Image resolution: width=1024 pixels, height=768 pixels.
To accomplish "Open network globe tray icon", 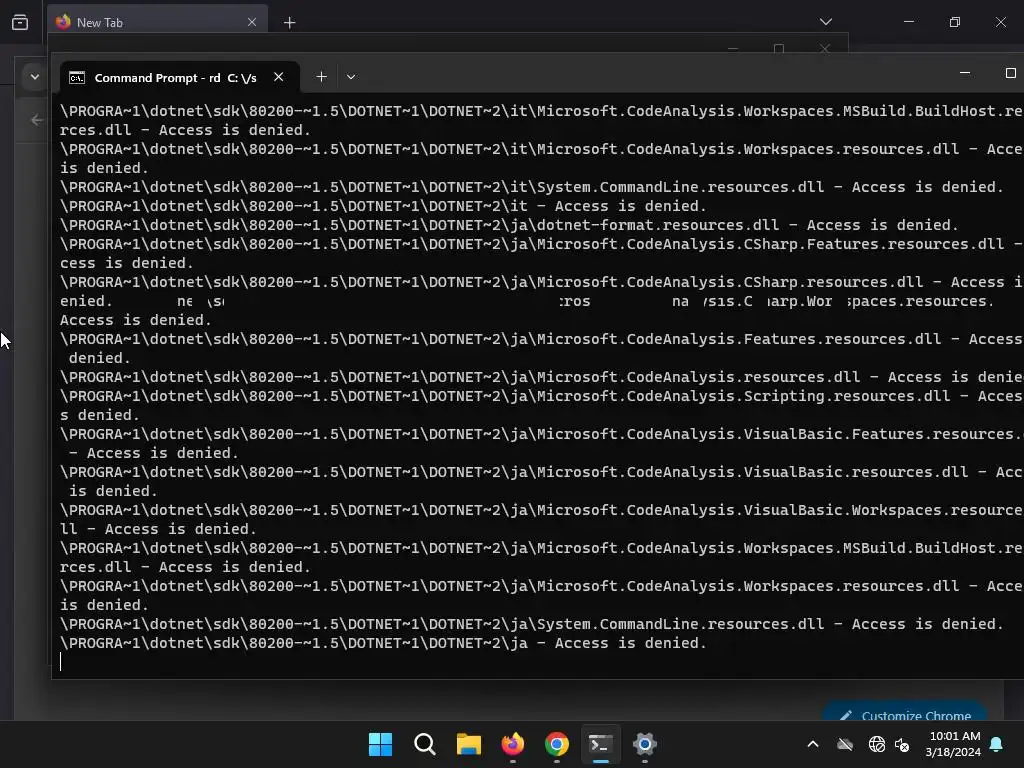I will tap(876, 744).
